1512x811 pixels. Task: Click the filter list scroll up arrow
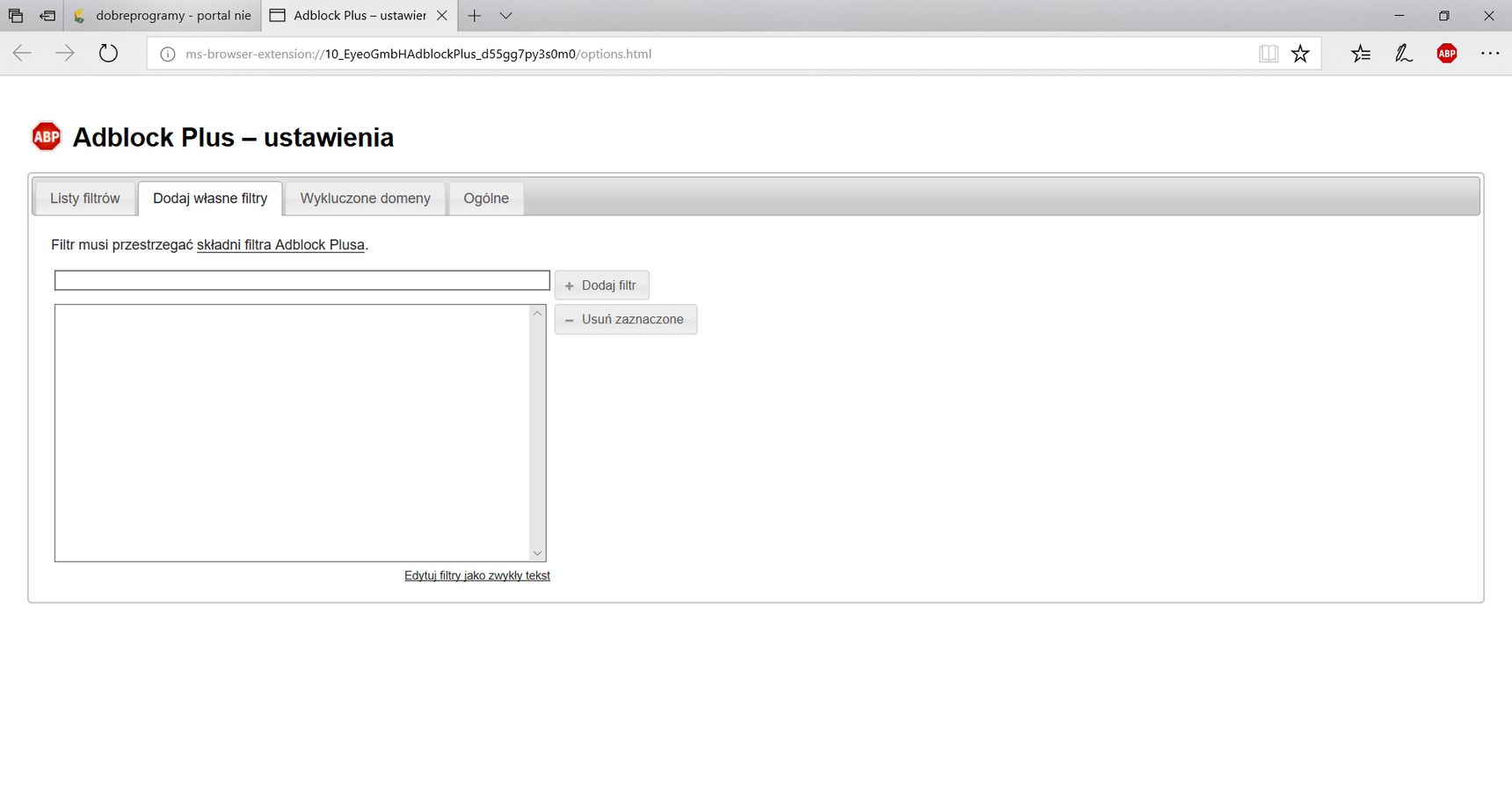(537, 314)
